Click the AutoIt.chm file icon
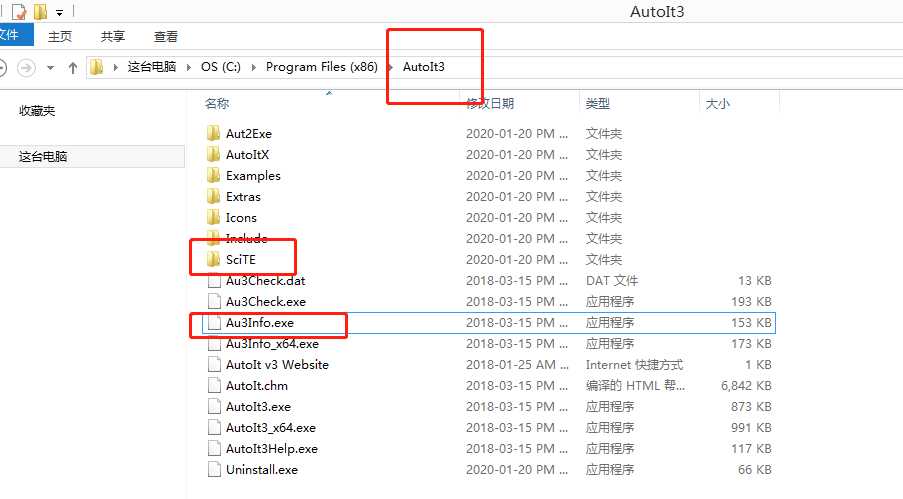 (x=214, y=386)
